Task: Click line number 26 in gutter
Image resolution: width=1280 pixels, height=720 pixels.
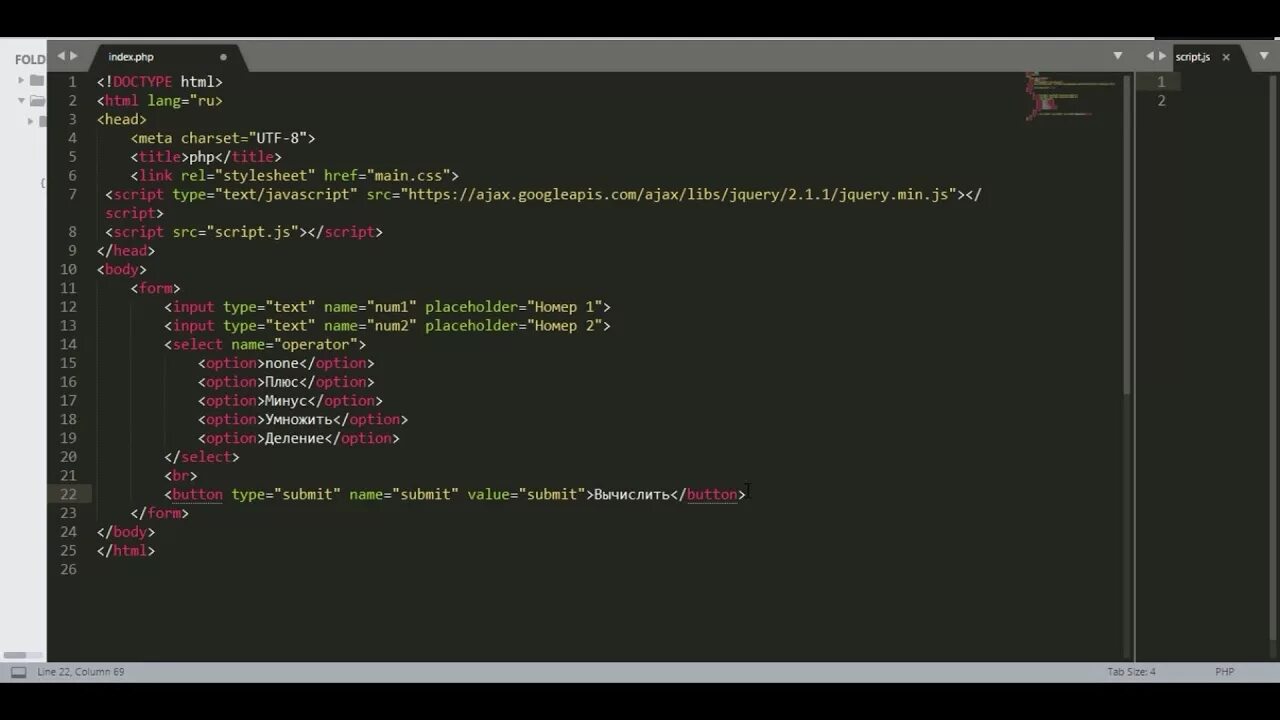Action: pyautogui.click(x=68, y=570)
